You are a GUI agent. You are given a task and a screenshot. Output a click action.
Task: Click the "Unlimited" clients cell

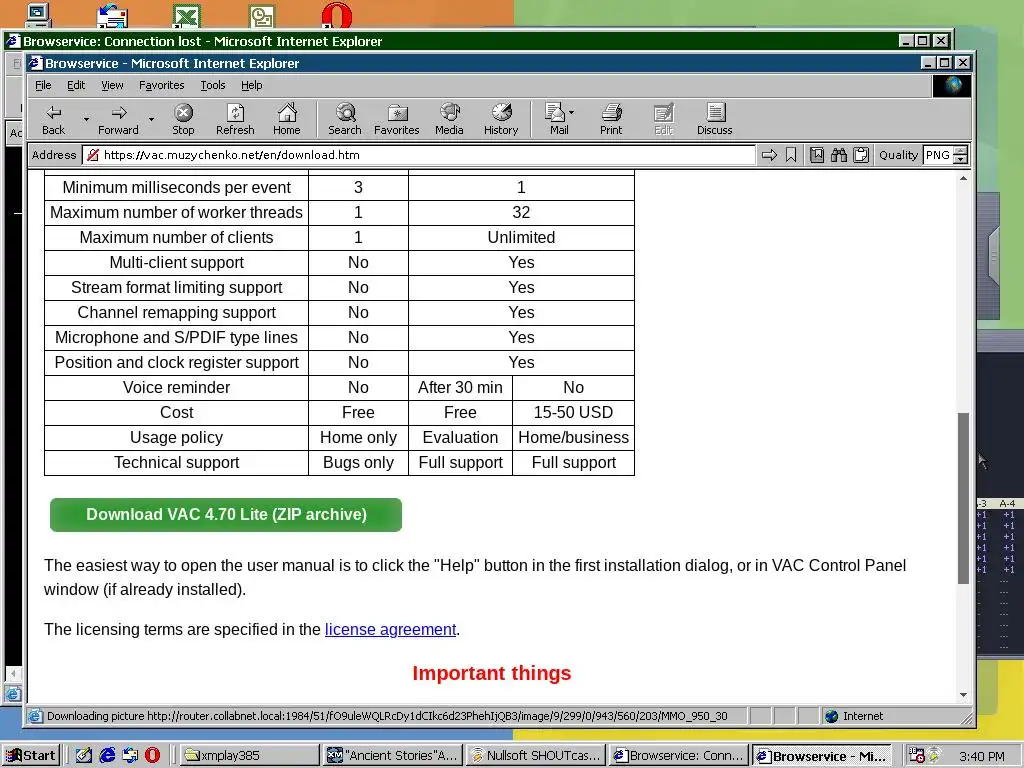pyautogui.click(x=521, y=238)
